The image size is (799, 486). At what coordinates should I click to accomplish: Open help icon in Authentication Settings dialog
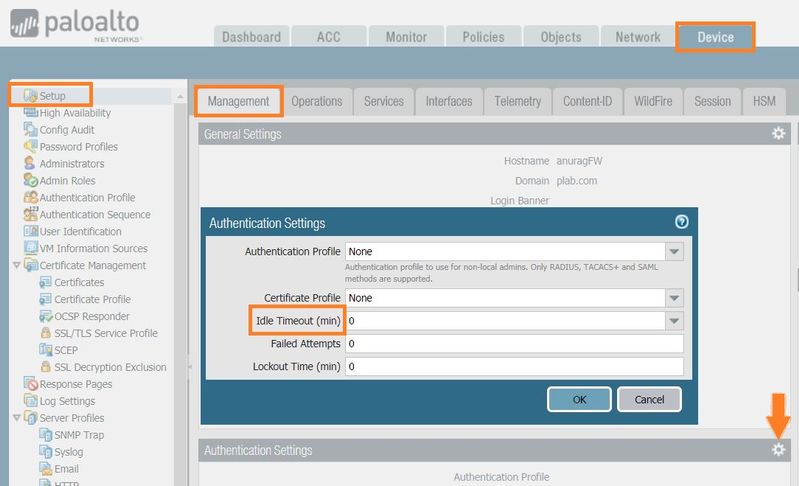[681, 222]
